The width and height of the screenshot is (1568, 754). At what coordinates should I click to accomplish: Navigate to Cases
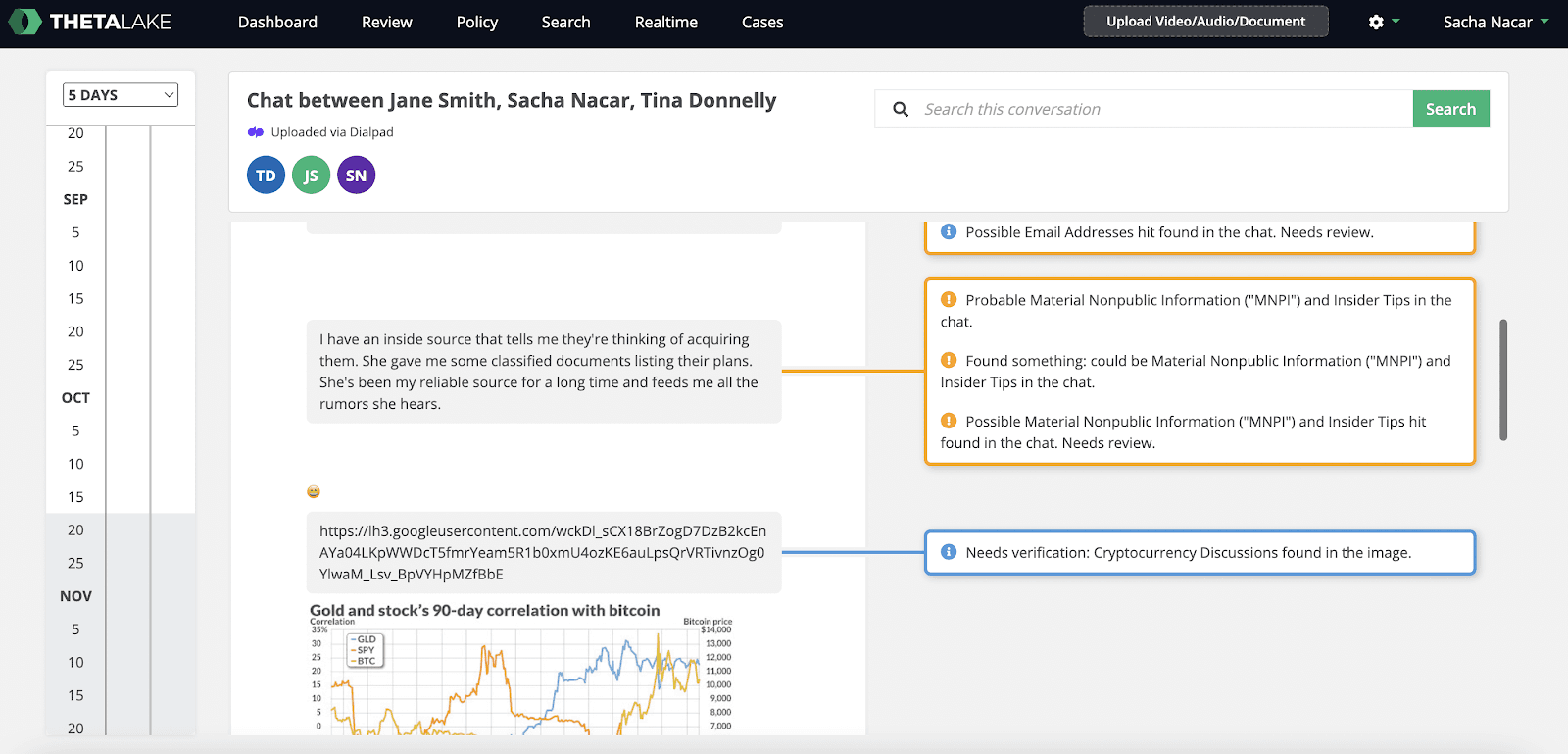point(761,22)
